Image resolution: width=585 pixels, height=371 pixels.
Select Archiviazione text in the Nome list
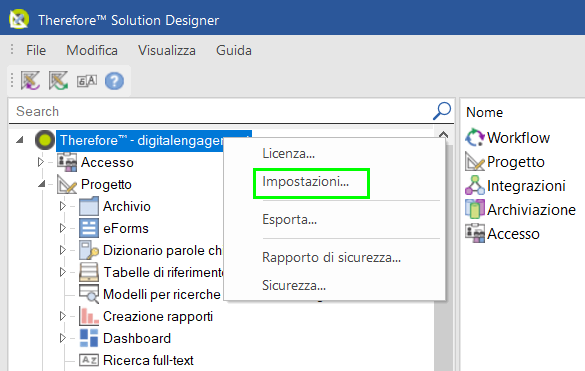(531, 209)
